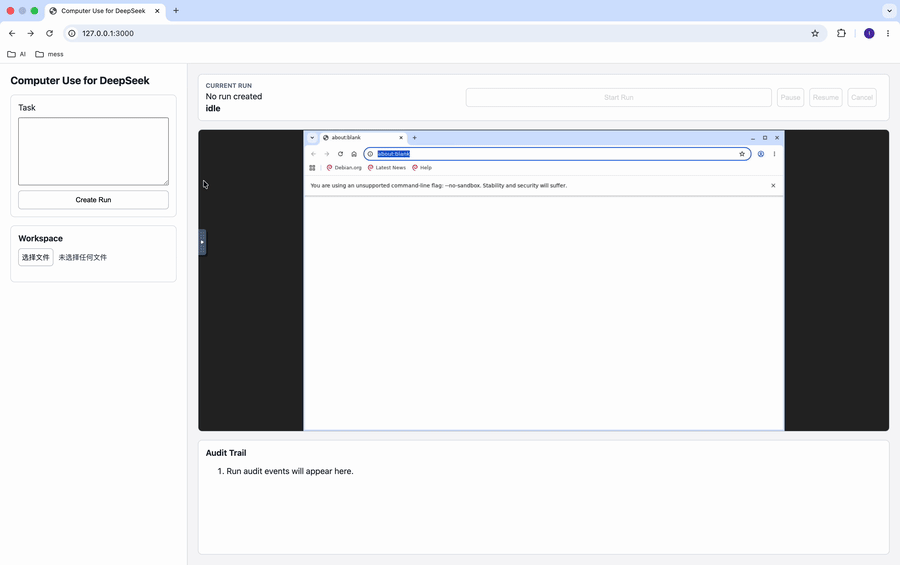Open the Debian.org bookmark

point(344,168)
